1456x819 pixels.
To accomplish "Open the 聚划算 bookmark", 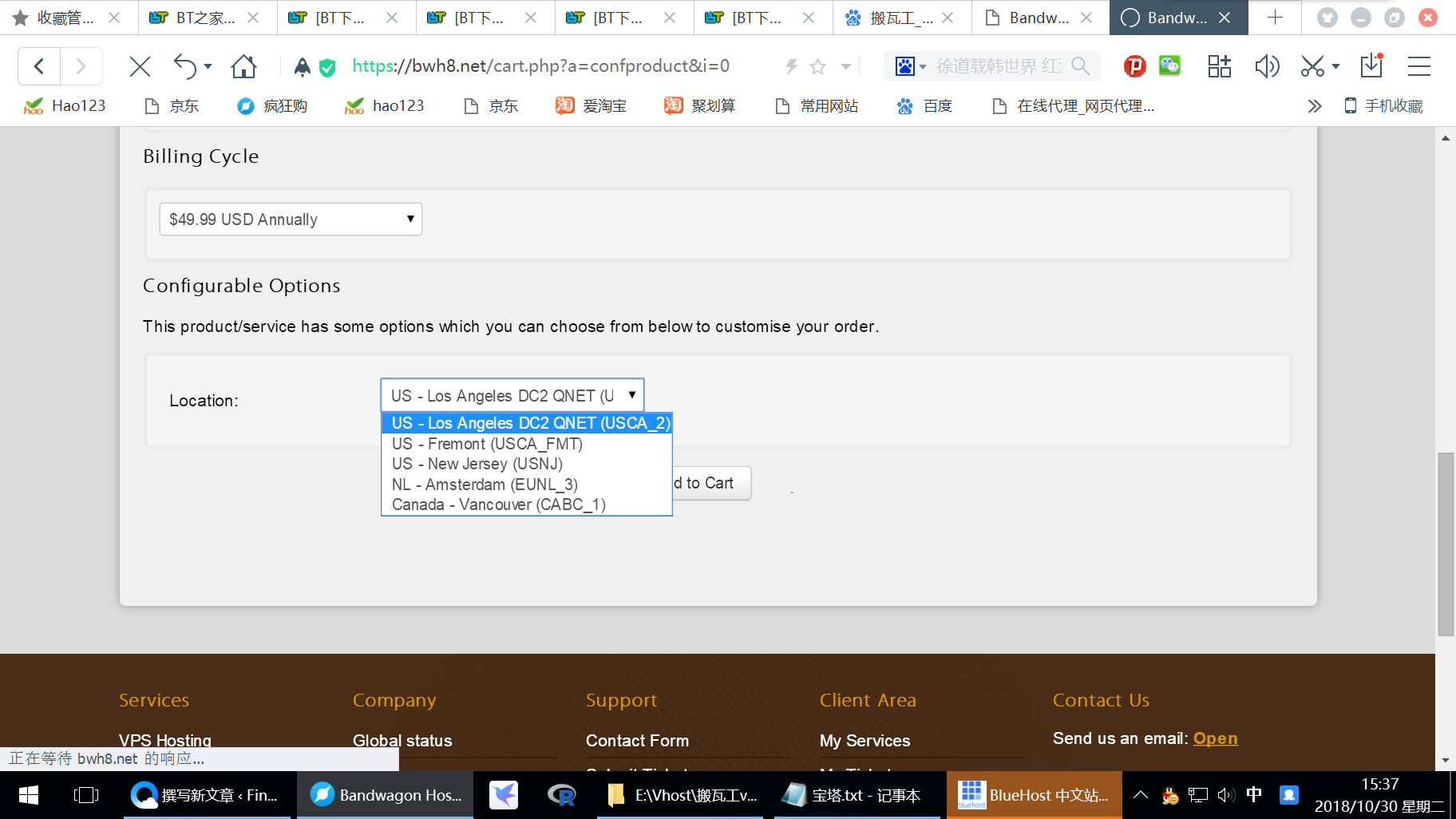I will [x=700, y=106].
